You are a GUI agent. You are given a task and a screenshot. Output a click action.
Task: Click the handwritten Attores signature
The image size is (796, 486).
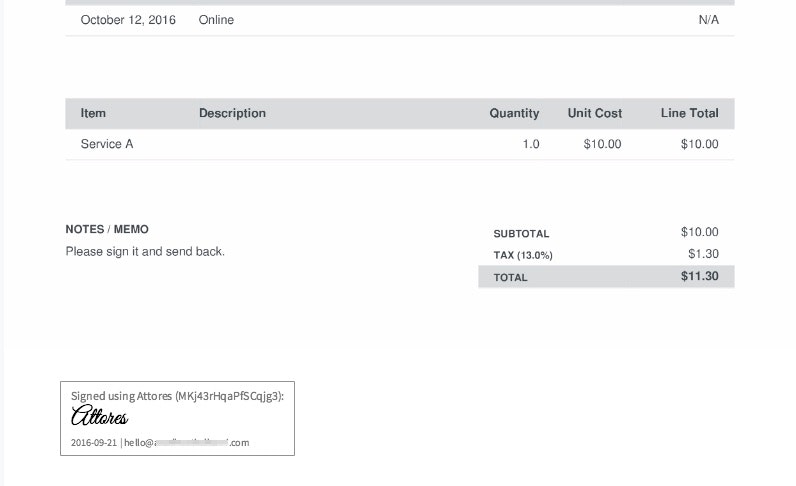99,416
